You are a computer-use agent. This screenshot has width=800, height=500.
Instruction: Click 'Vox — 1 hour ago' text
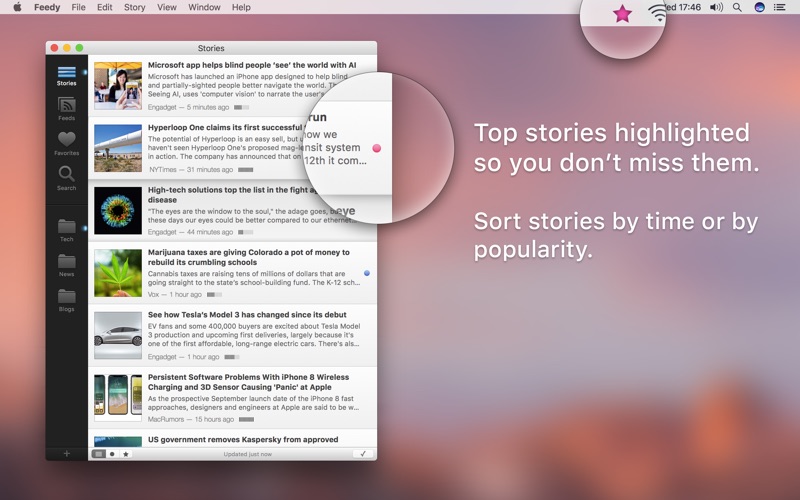(174, 295)
